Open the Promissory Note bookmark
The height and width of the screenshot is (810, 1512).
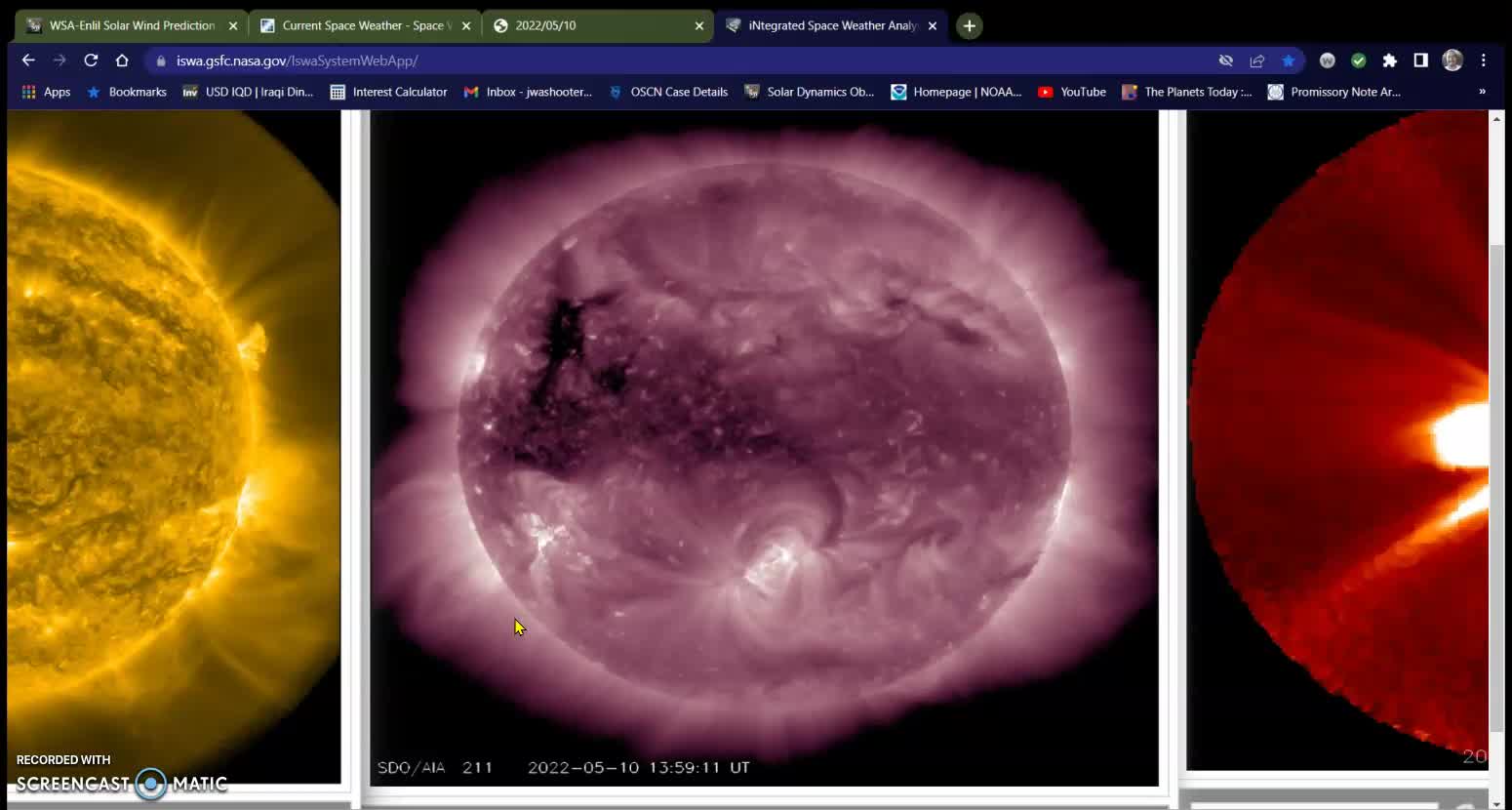click(1334, 92)
